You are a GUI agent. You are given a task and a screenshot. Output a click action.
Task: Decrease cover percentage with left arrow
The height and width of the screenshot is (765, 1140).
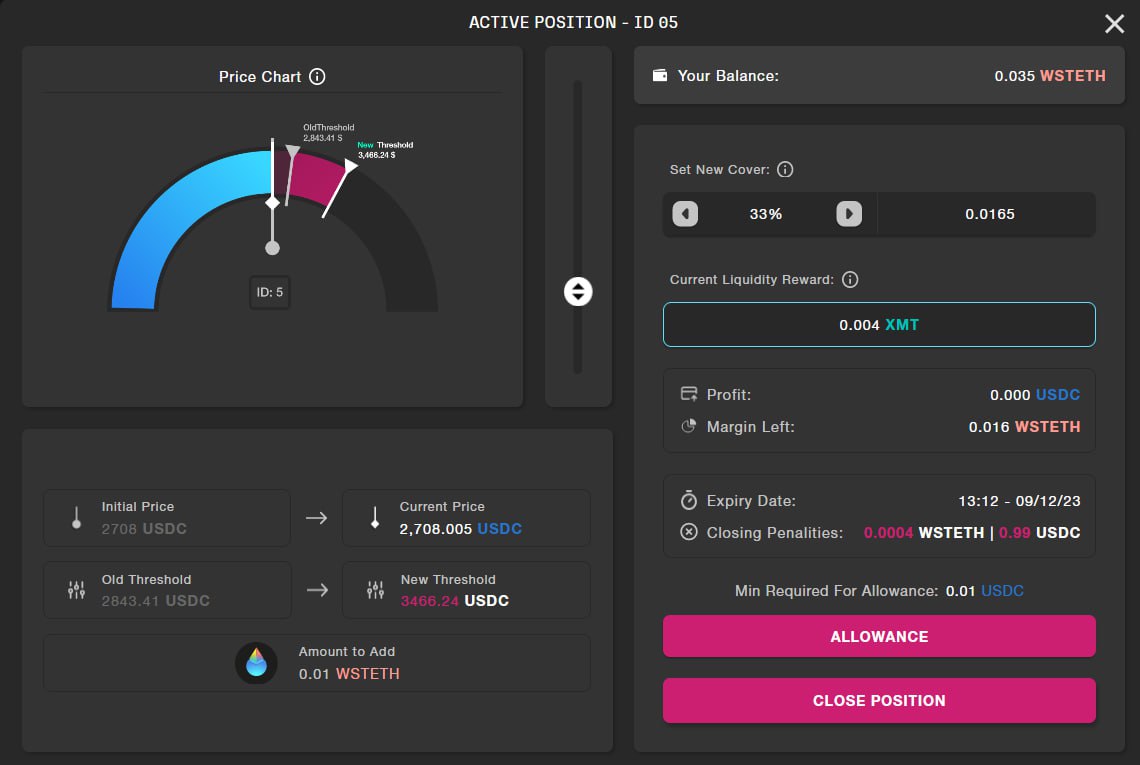point(685,214)
